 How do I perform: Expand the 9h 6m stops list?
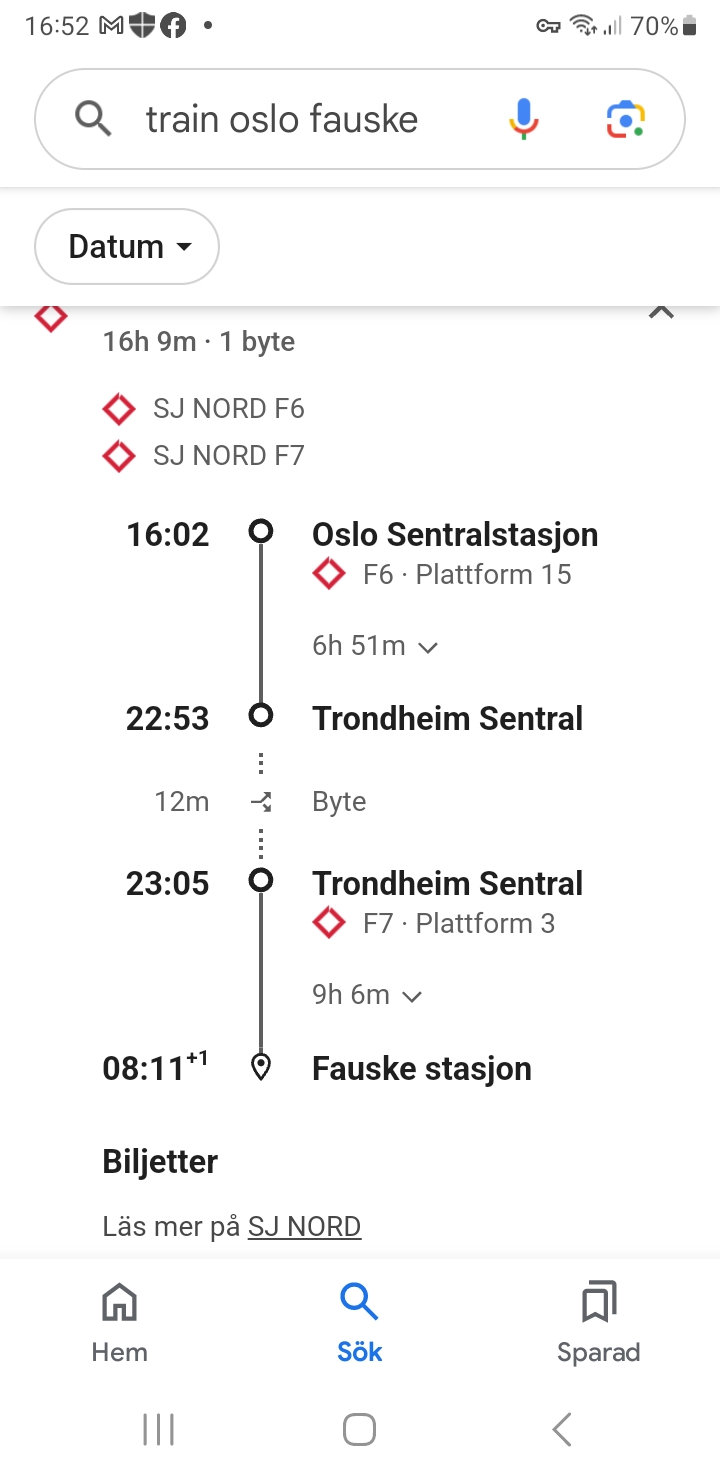(x=367, y=995)
